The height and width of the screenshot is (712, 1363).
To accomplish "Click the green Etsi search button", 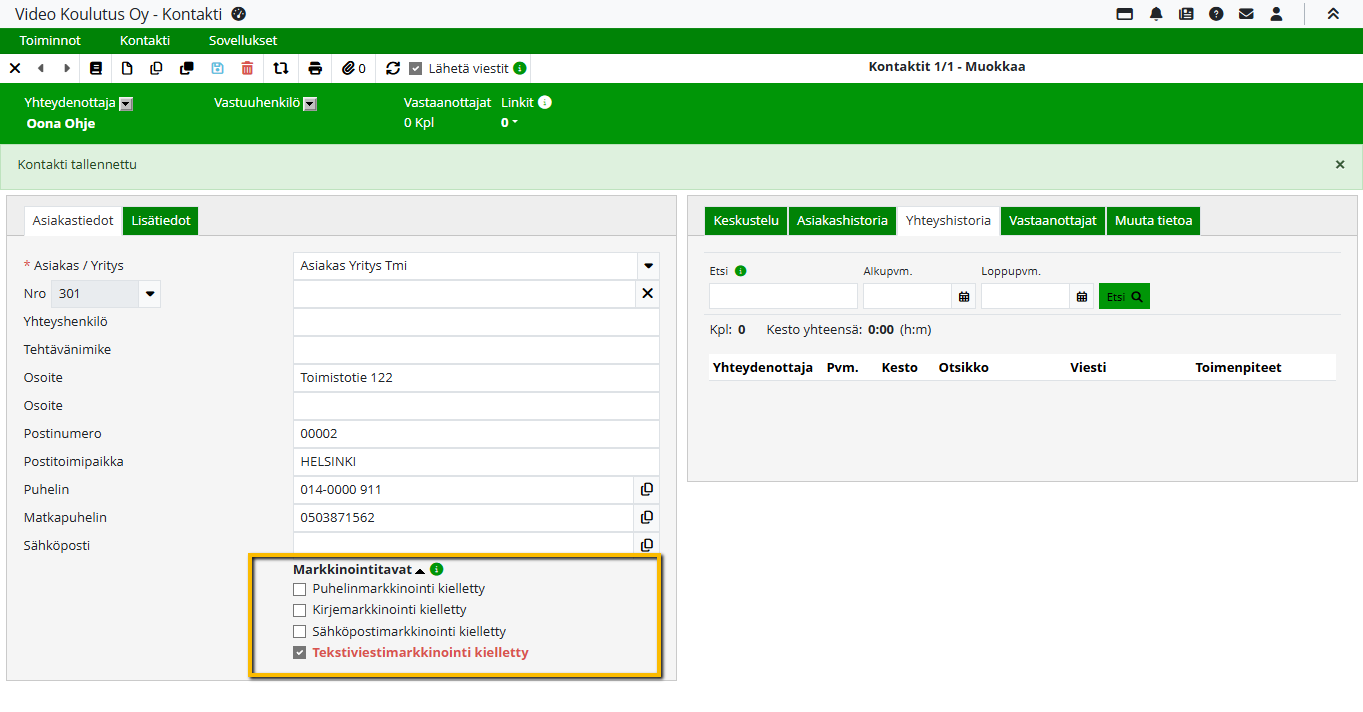I will coord(1124,296).
